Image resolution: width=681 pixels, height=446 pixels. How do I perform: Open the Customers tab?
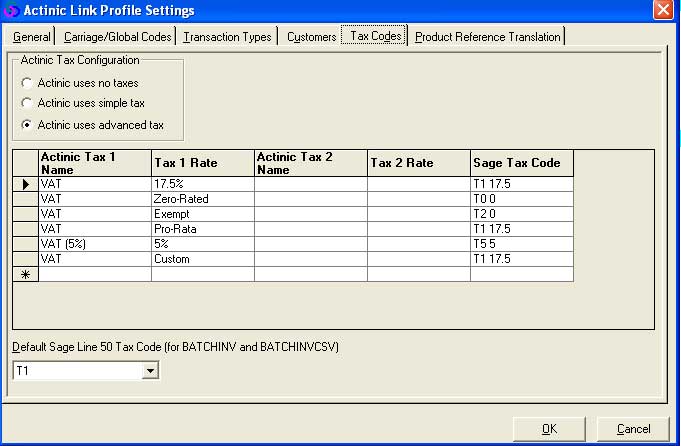click(311, 37)
